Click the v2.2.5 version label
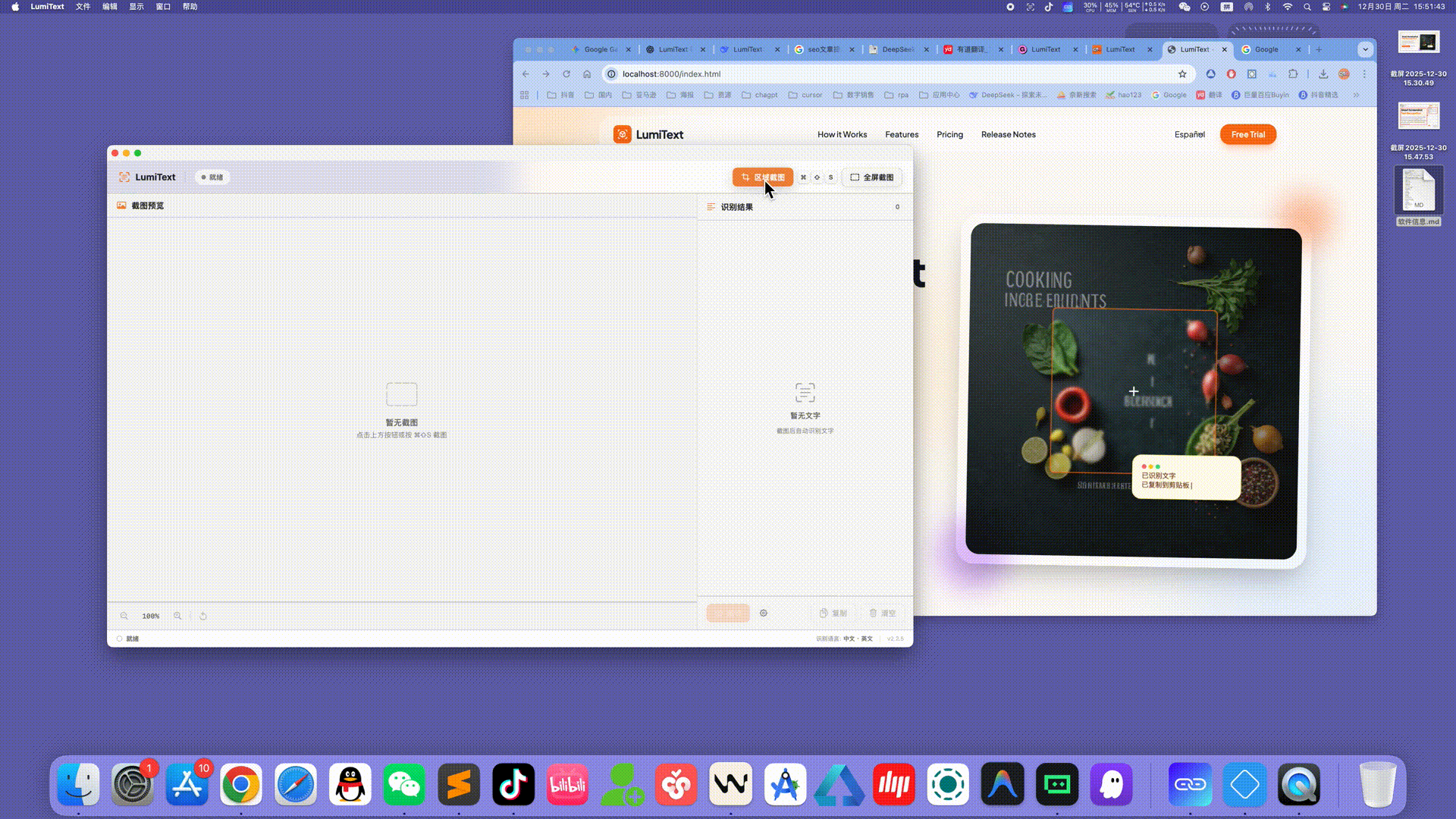1456x819 pixels. 896,639
